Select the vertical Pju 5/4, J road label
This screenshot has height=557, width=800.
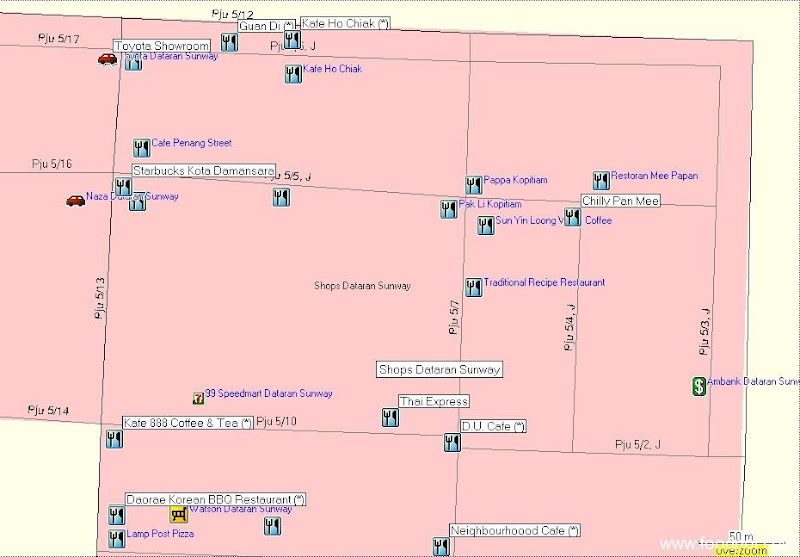click(x=570, y=327)
